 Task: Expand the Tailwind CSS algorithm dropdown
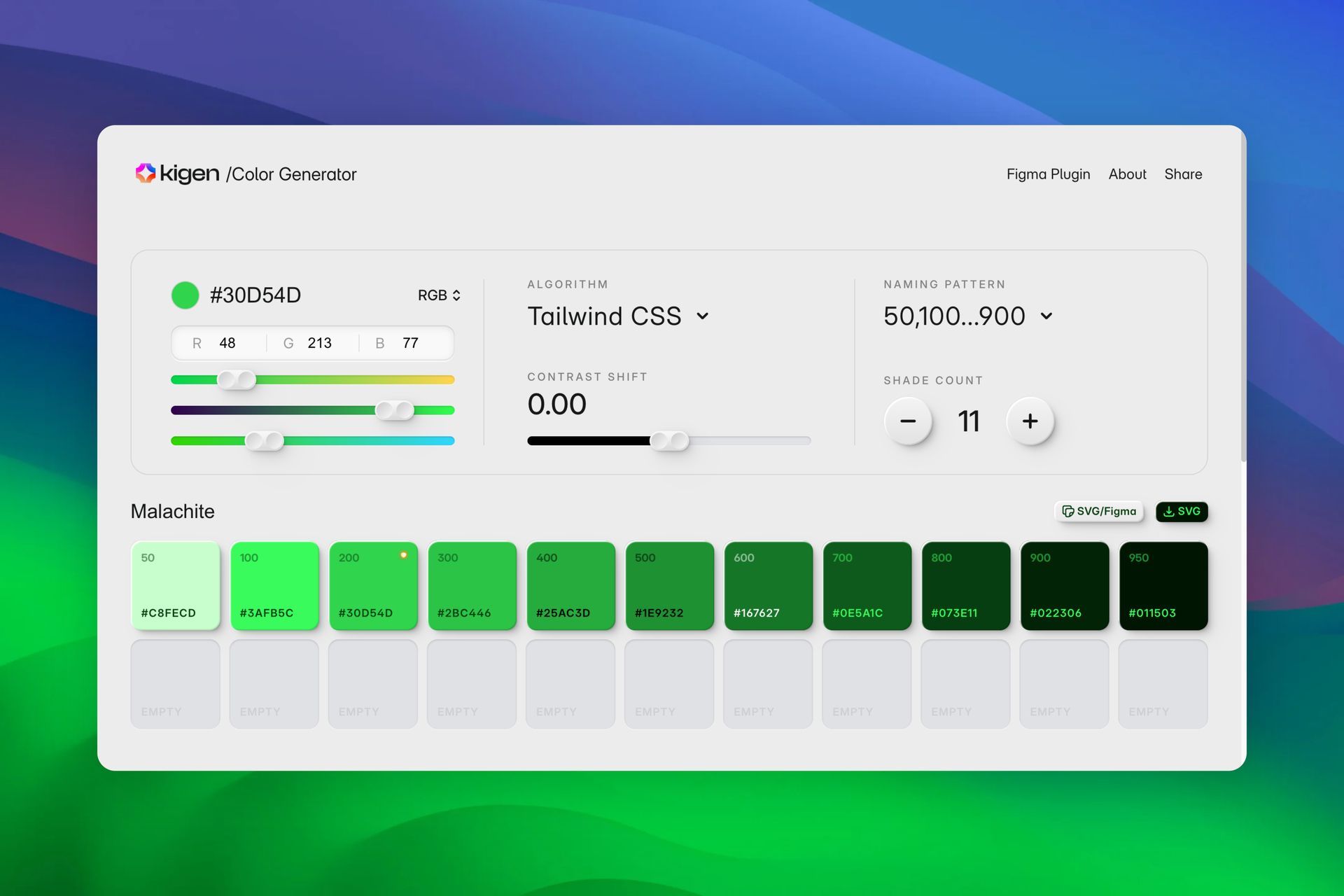(x=618, y=316)
